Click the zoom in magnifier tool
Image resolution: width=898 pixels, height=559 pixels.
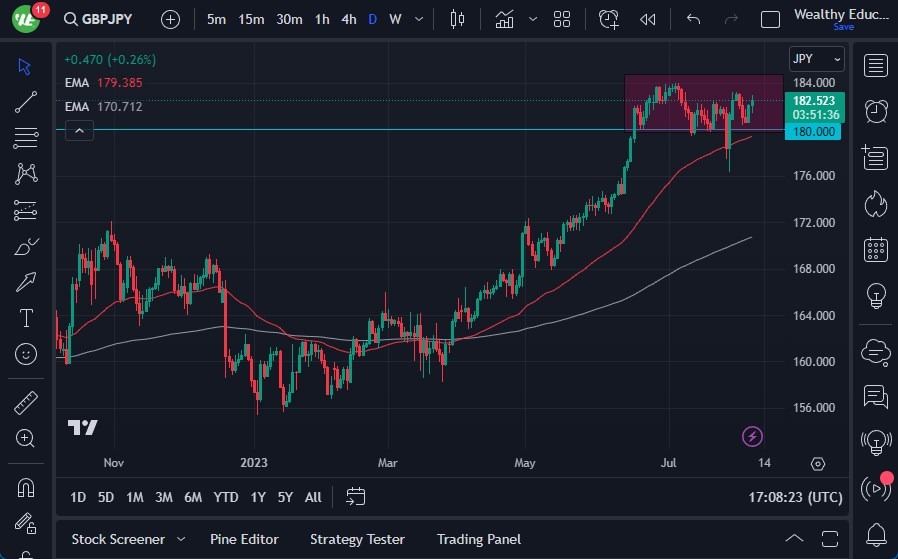coord(26,438)
